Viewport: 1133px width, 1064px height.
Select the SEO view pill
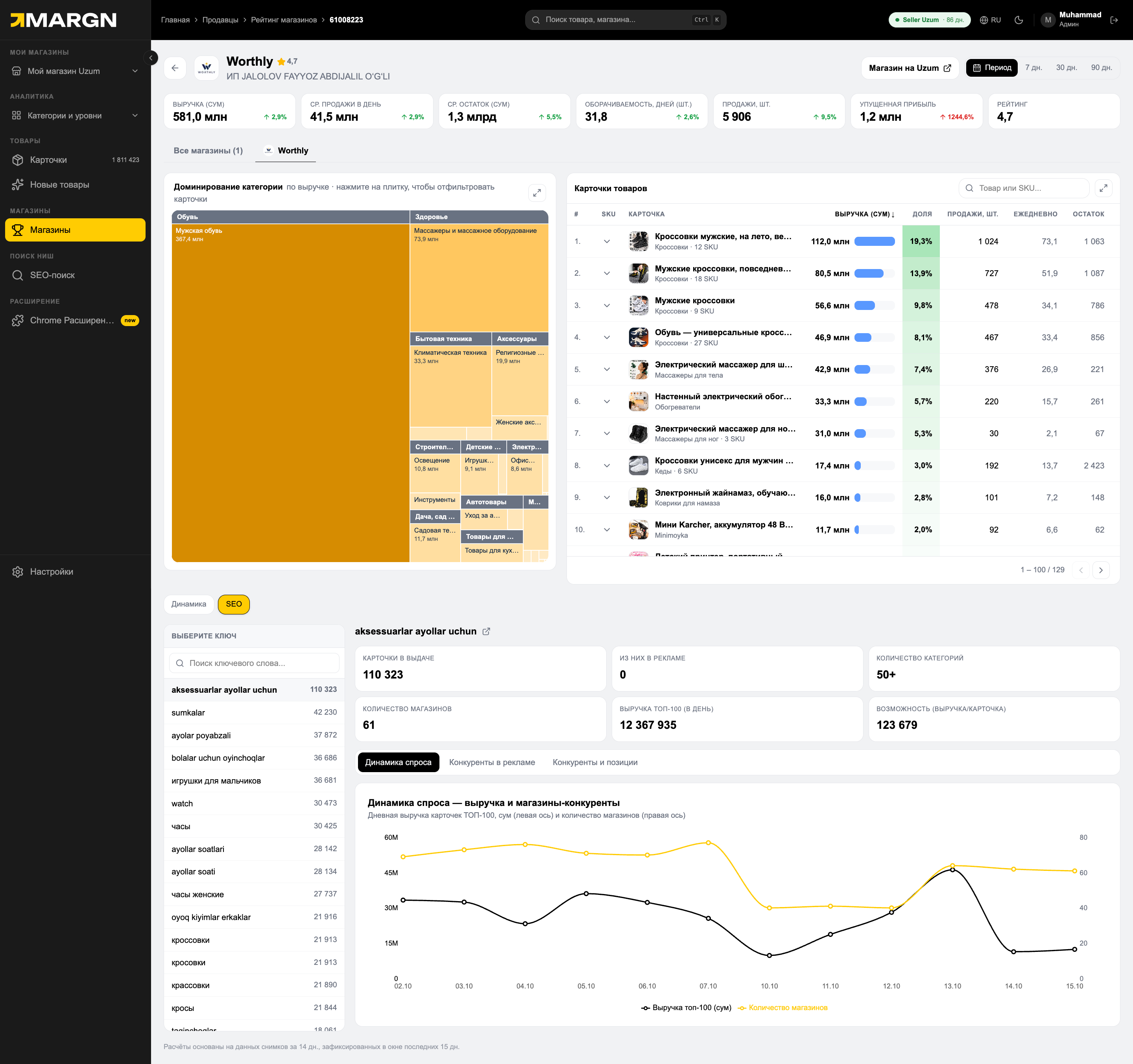pyautogui.click(x=234, y=604)
